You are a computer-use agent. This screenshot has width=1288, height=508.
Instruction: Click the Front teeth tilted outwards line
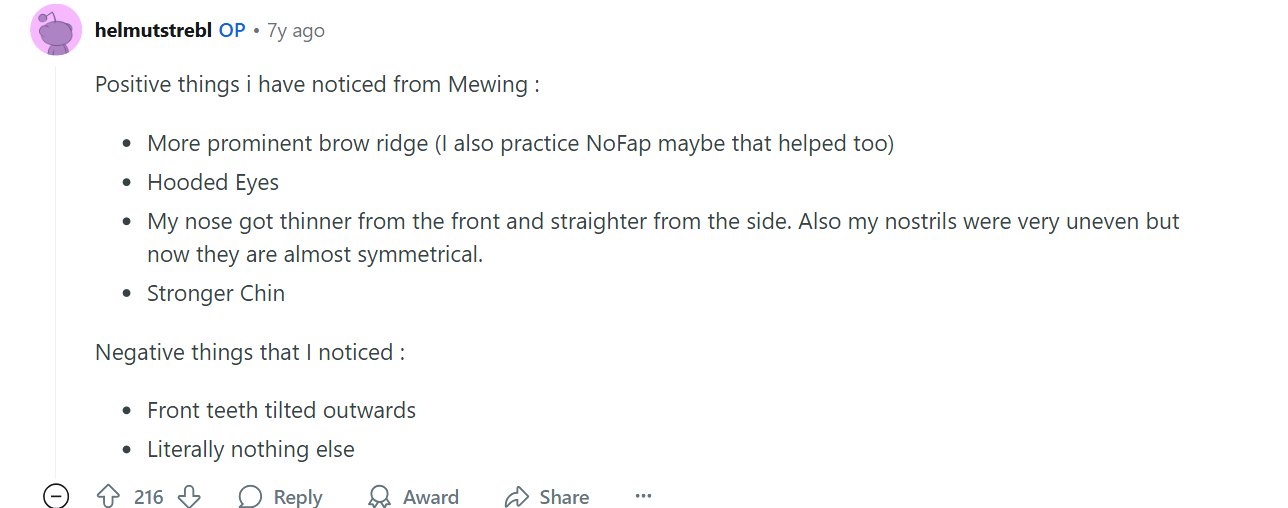281,410
